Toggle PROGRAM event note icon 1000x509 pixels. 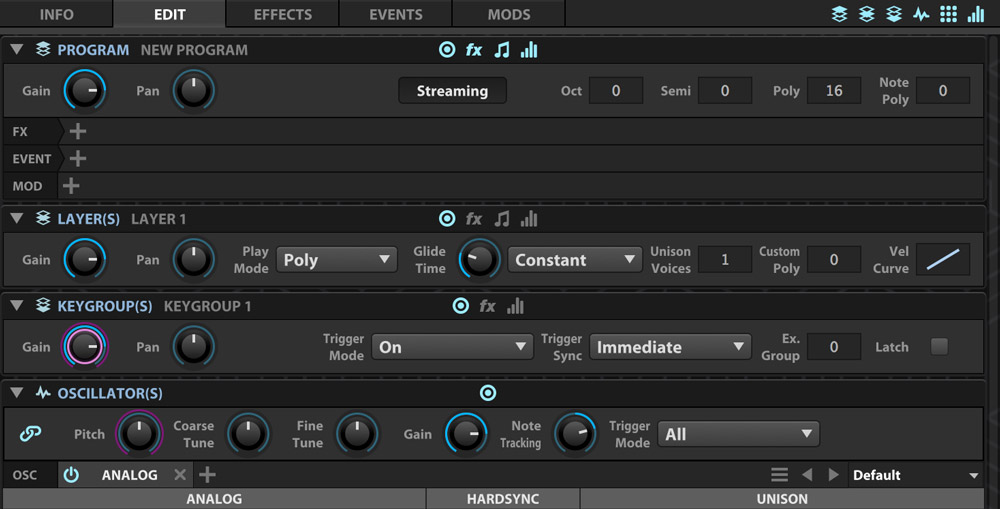point(502,50)
